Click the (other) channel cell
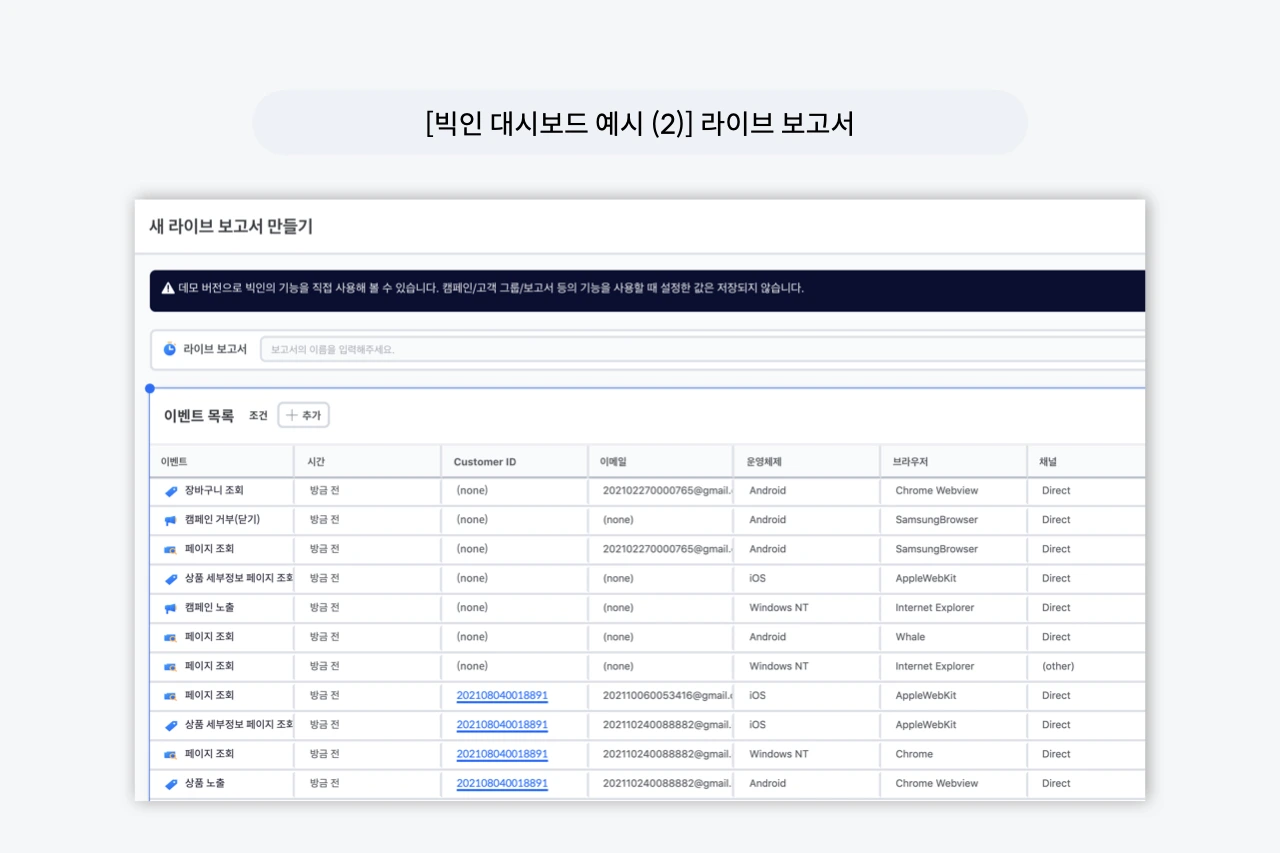Viewport: 1280px width, 853px height. click(1058, 666)
